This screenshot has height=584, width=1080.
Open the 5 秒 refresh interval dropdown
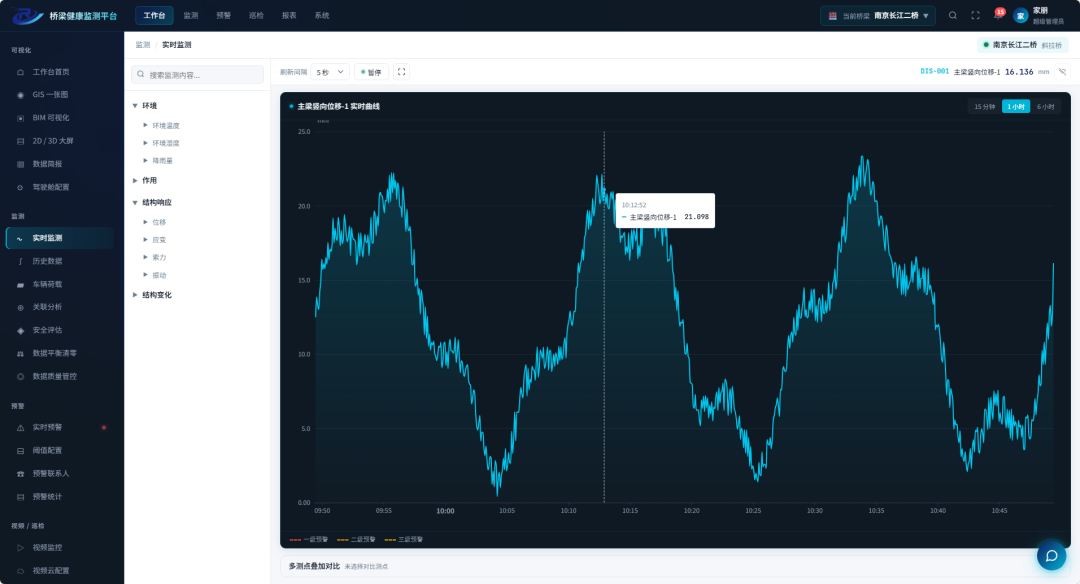click(x=331, y=72)
